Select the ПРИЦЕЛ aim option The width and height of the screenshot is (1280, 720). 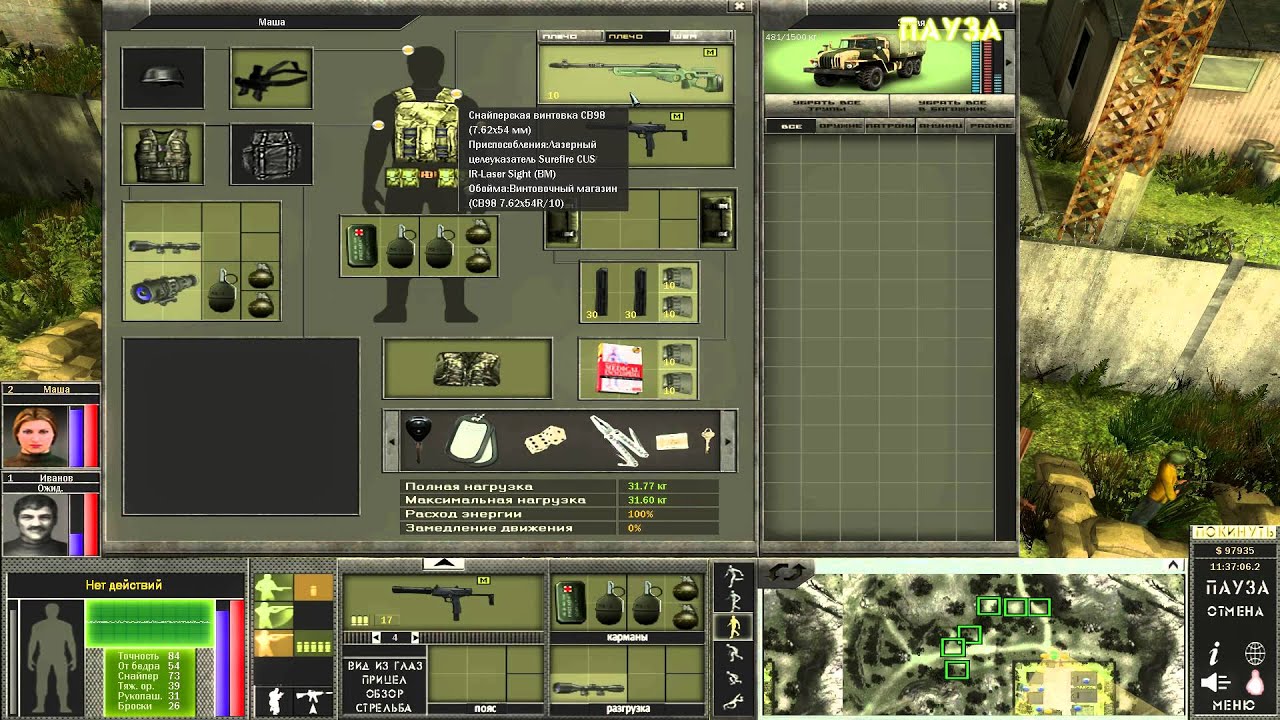[385, 680]
